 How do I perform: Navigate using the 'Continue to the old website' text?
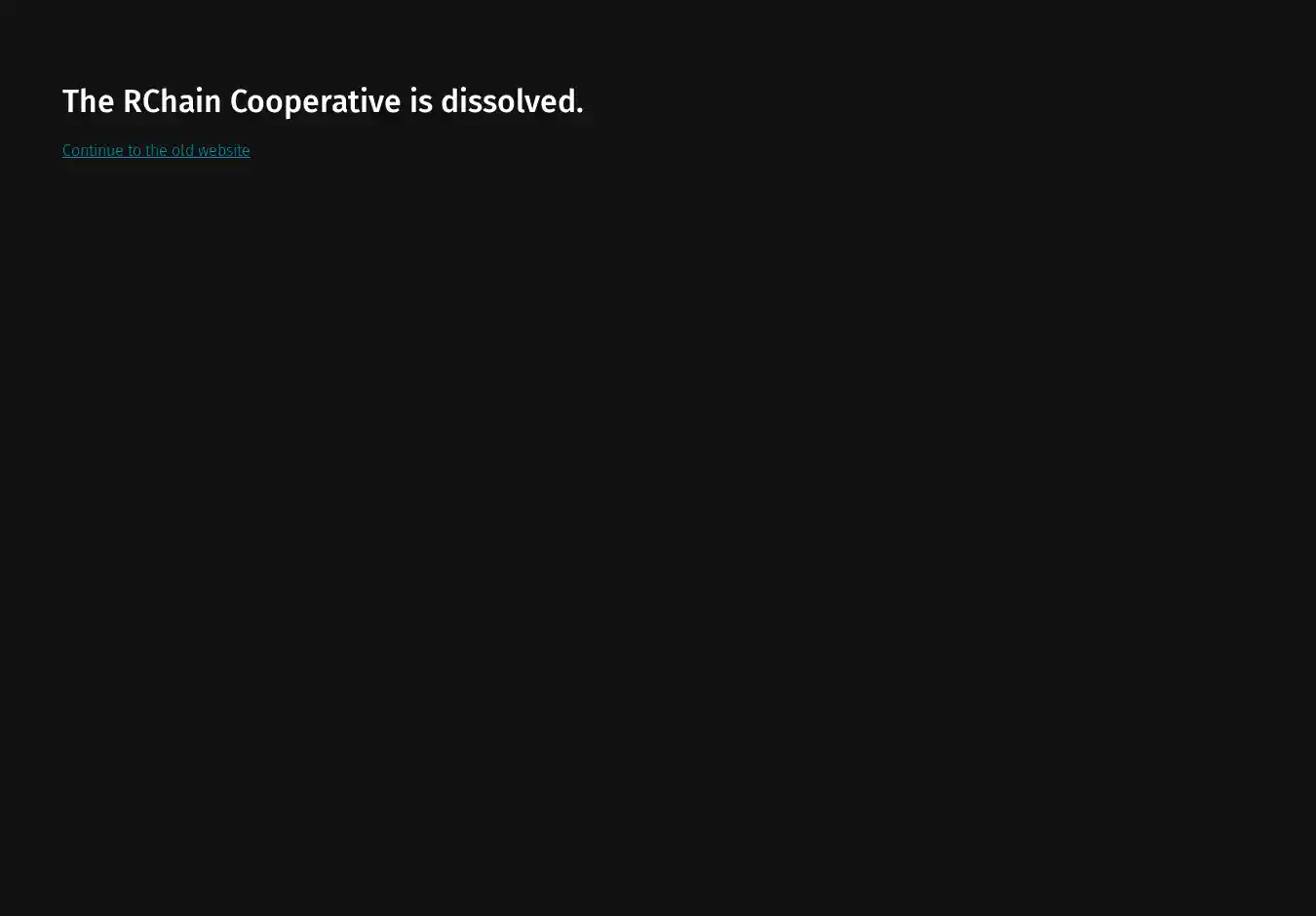156,150
